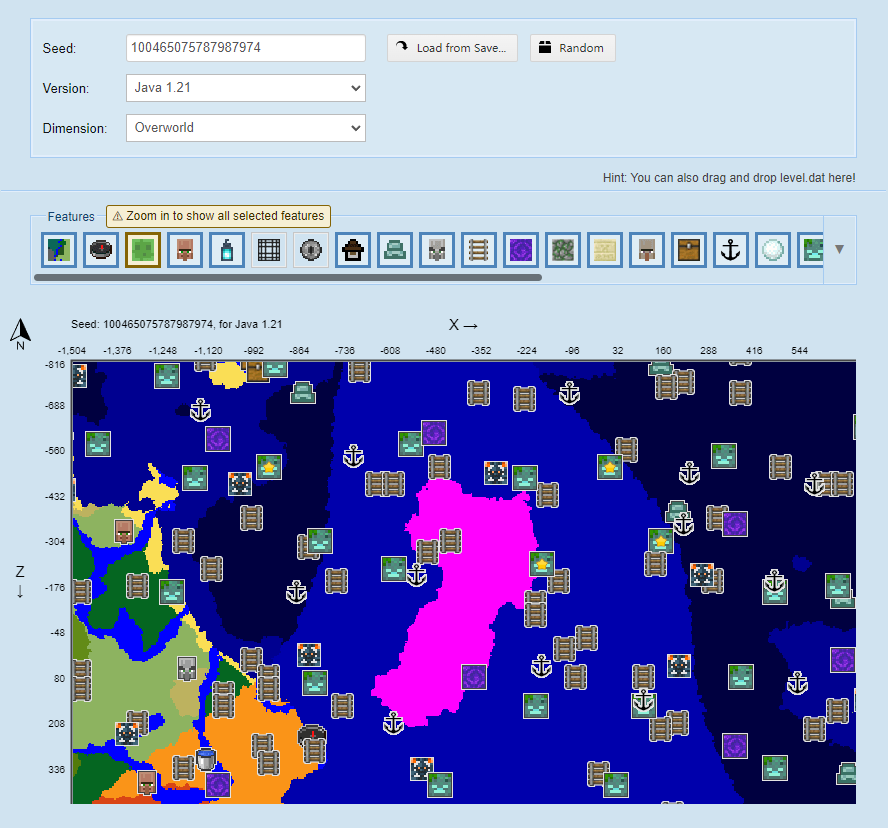Click the Ocean Ruin icon in Features bar
Screen dimensions: 888x828
tap(810, 250)
